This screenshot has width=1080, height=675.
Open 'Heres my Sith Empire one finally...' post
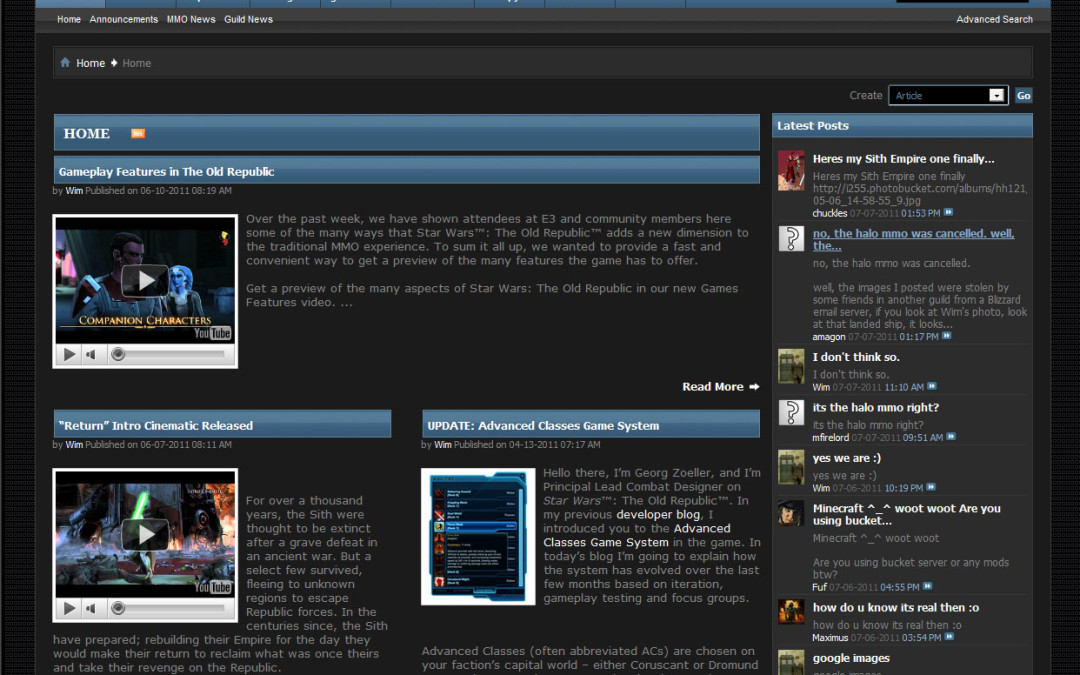pos(904,159)
